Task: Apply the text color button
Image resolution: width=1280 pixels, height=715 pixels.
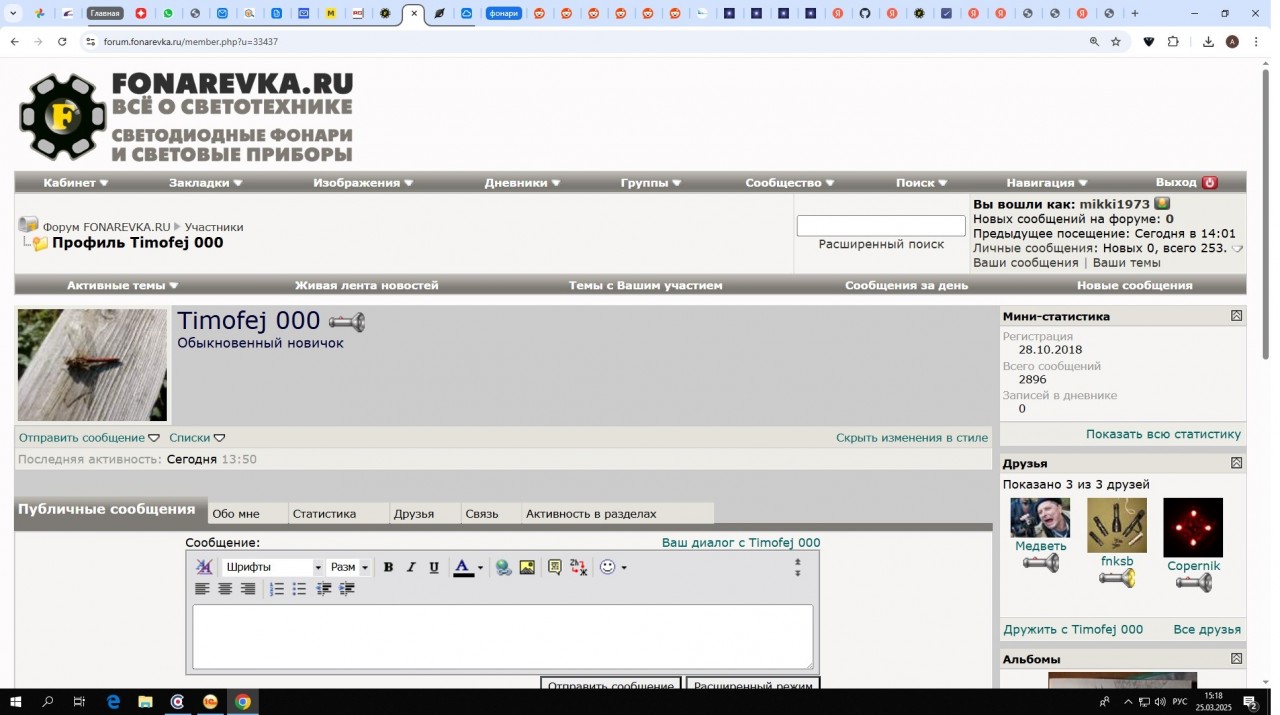Action: (x=463, y=567)
